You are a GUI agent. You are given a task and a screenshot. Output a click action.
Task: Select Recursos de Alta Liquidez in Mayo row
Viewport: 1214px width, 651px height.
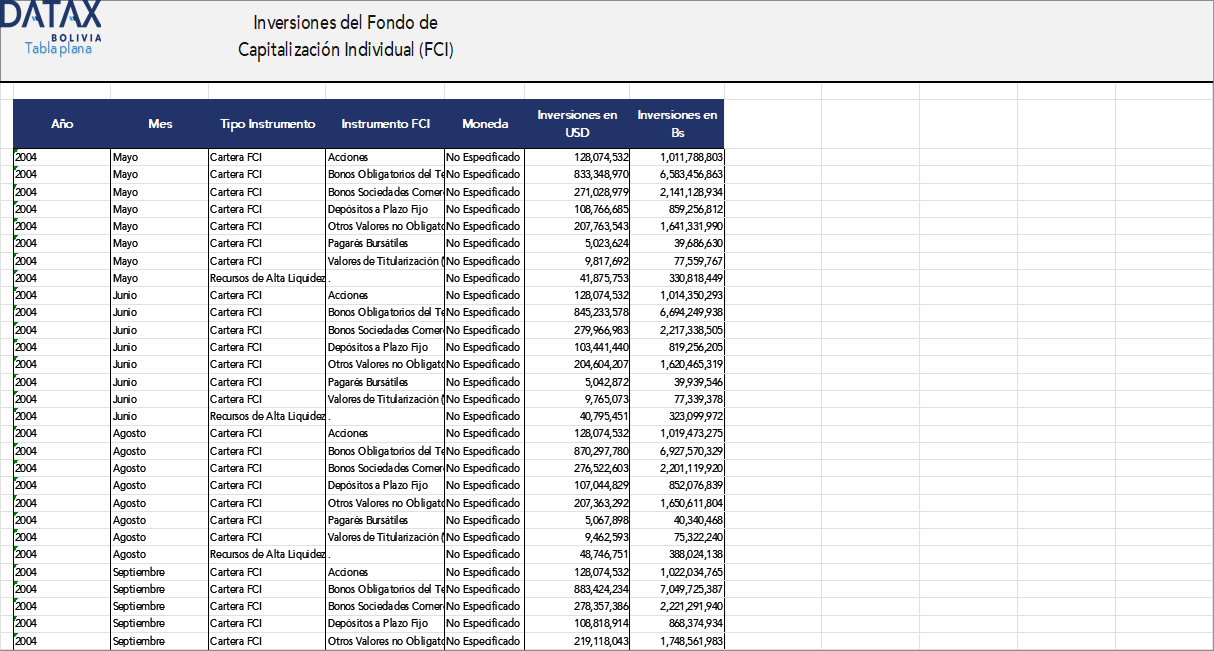267,278
